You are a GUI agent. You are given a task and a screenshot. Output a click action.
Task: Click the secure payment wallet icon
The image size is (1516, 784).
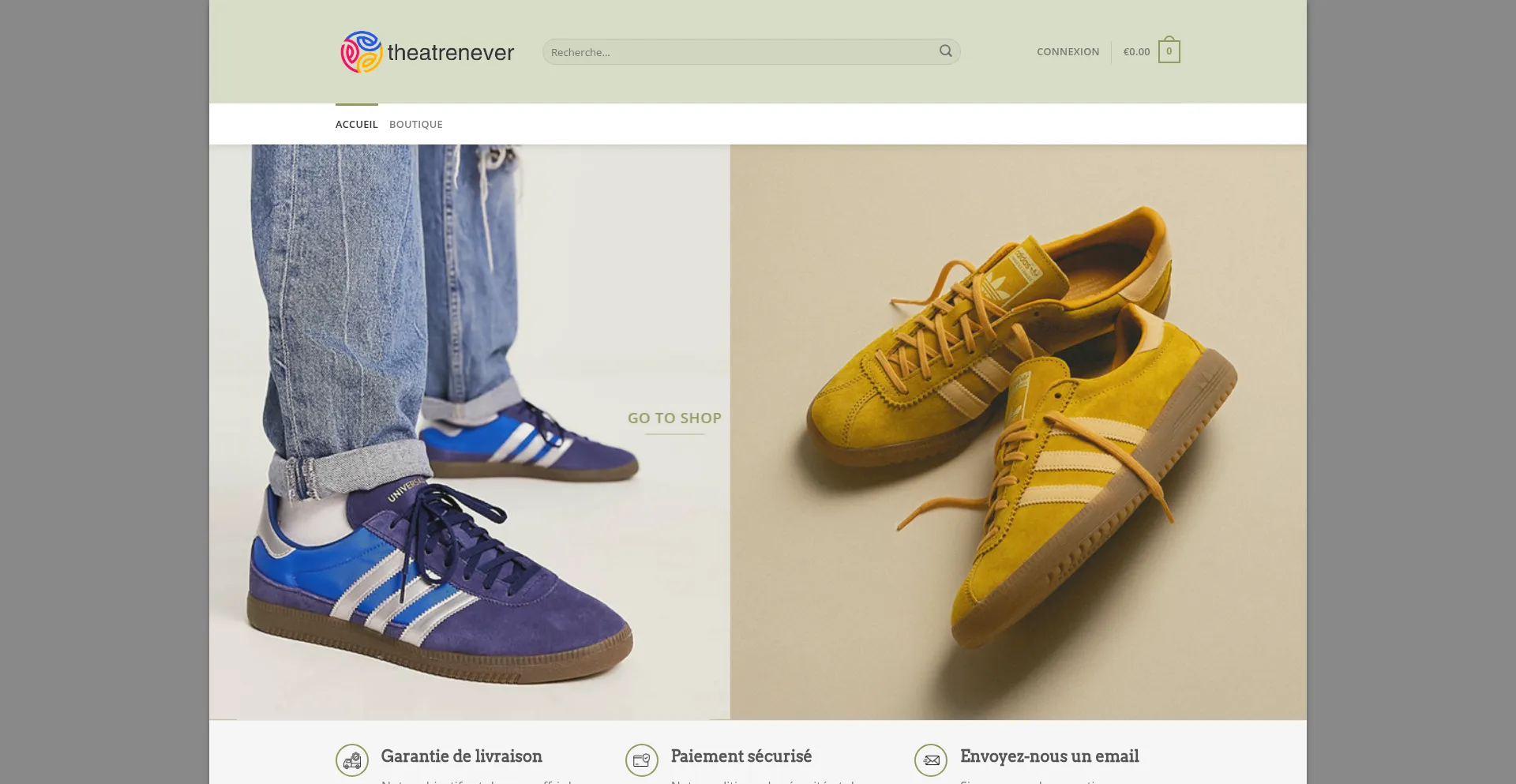(x=642, y=760)
